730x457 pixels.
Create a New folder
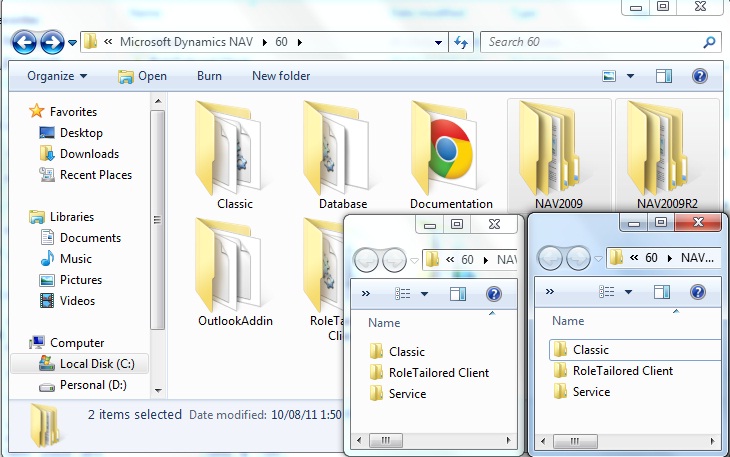tap(281, 76)
